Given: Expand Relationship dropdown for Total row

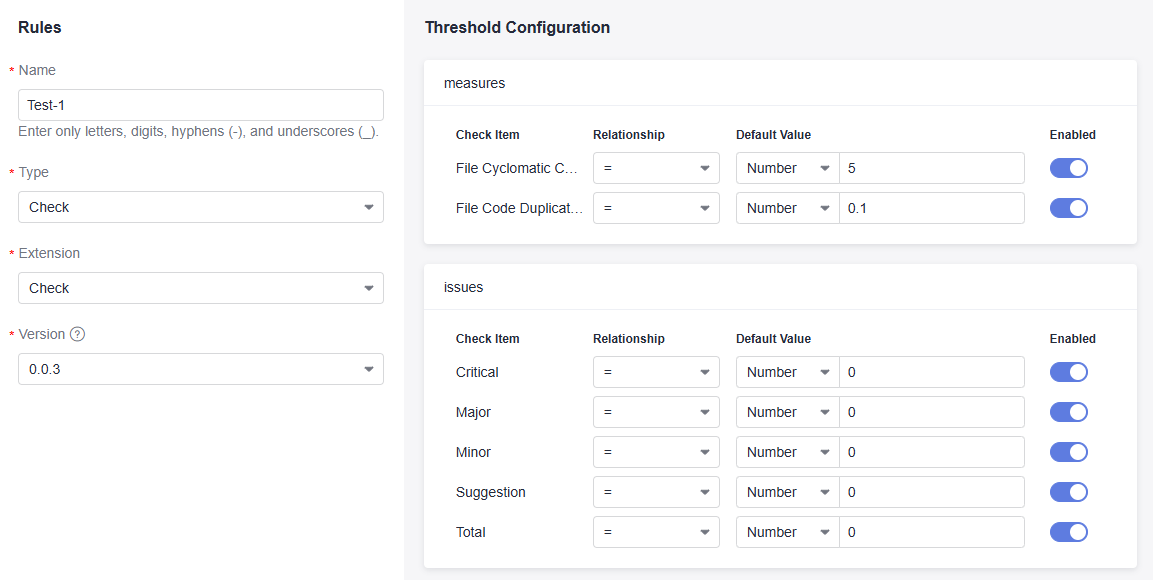Looking at the screenshot, I should (x=656, y=532).
